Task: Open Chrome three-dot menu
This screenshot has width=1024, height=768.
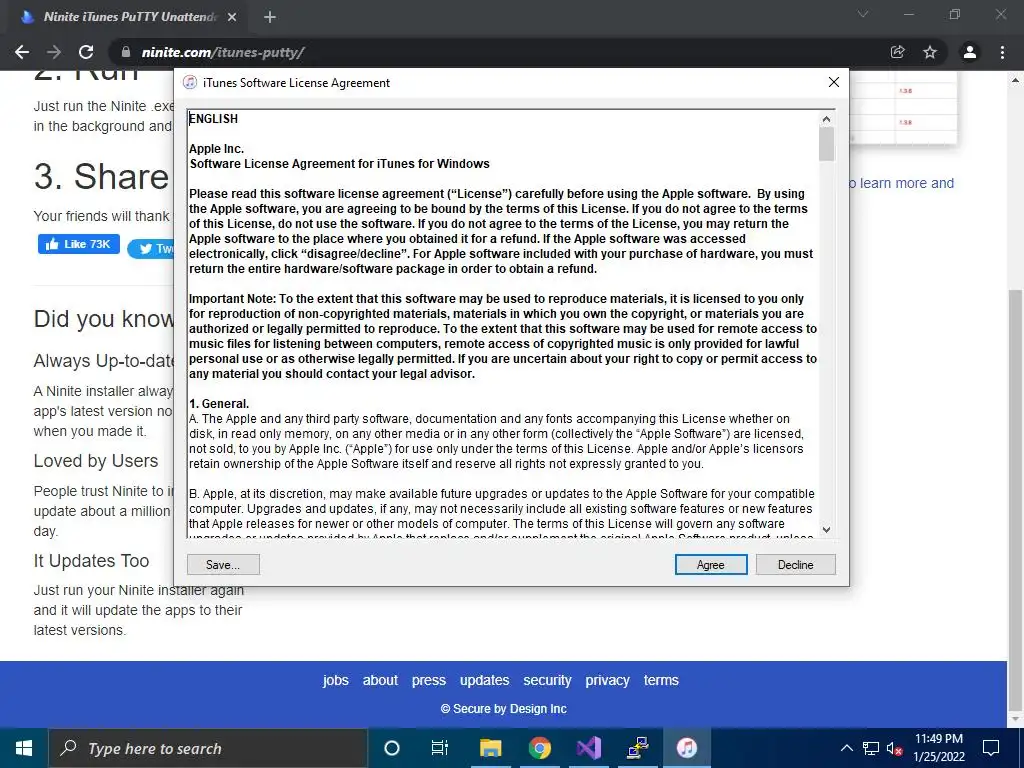Action: 1002,52
